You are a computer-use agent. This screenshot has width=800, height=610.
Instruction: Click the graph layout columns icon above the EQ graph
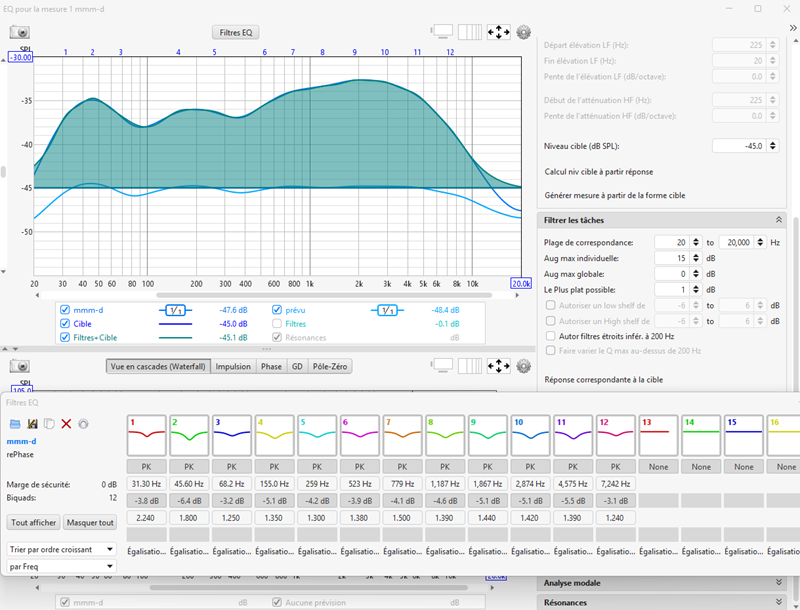pos(470,32)
